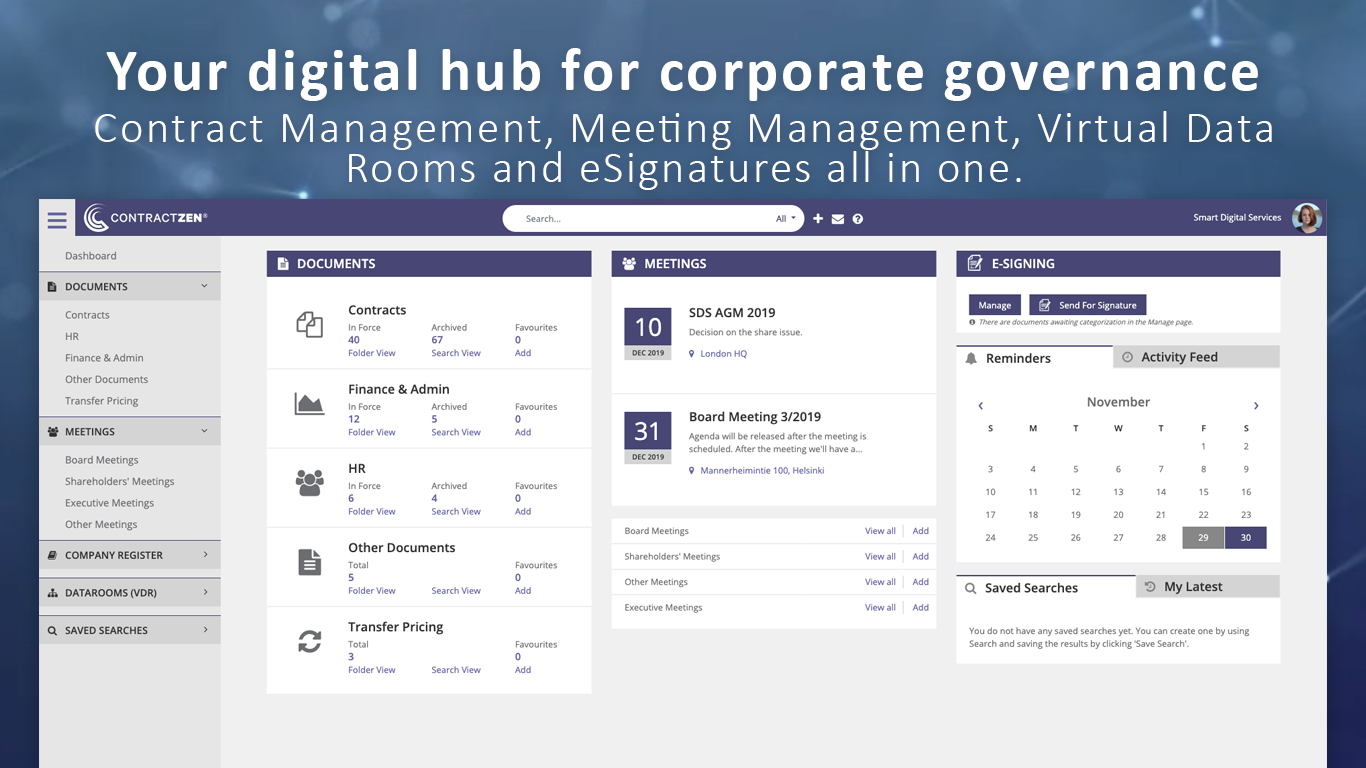
Task: Click the Finance & Admin chart icon
Action: (x=310, y=403)
